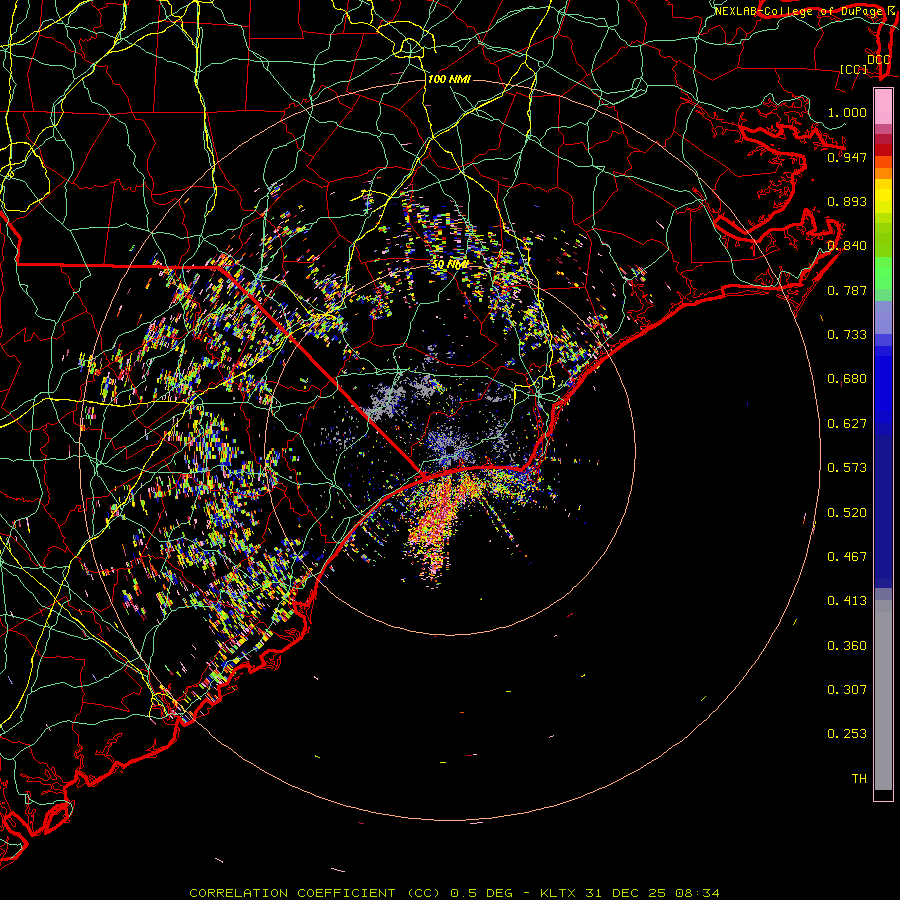900x900 pixels.
Task: Click the [CC] label above the legend
Action: 854,69
